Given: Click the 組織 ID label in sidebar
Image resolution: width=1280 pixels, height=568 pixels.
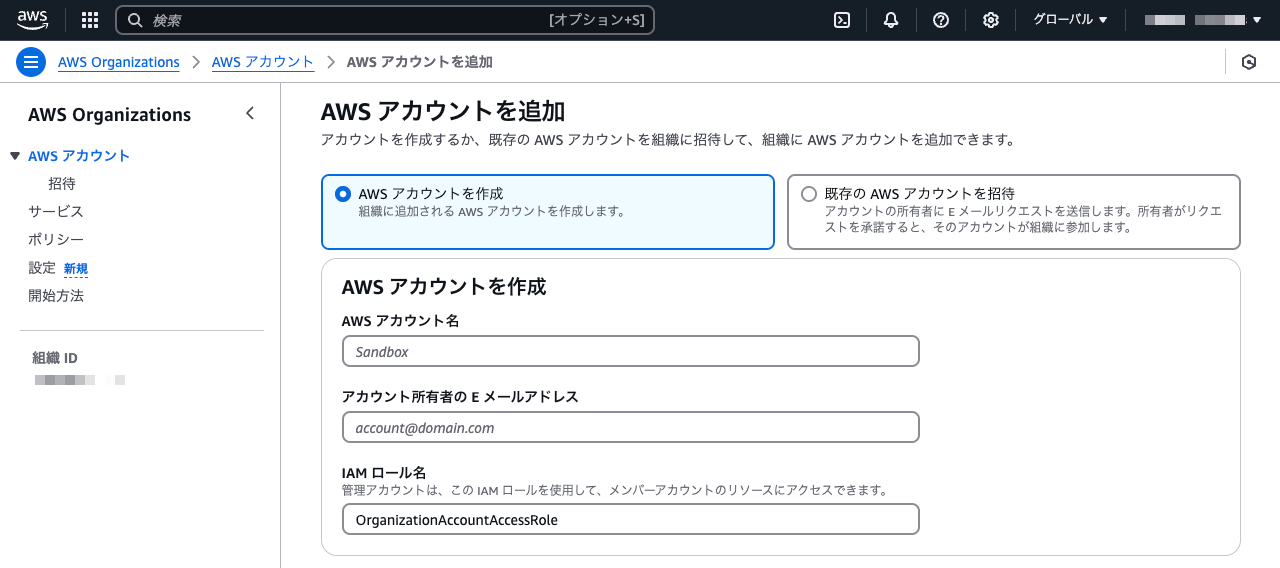Looking at the screenshot, I should (x=55, y=358).
